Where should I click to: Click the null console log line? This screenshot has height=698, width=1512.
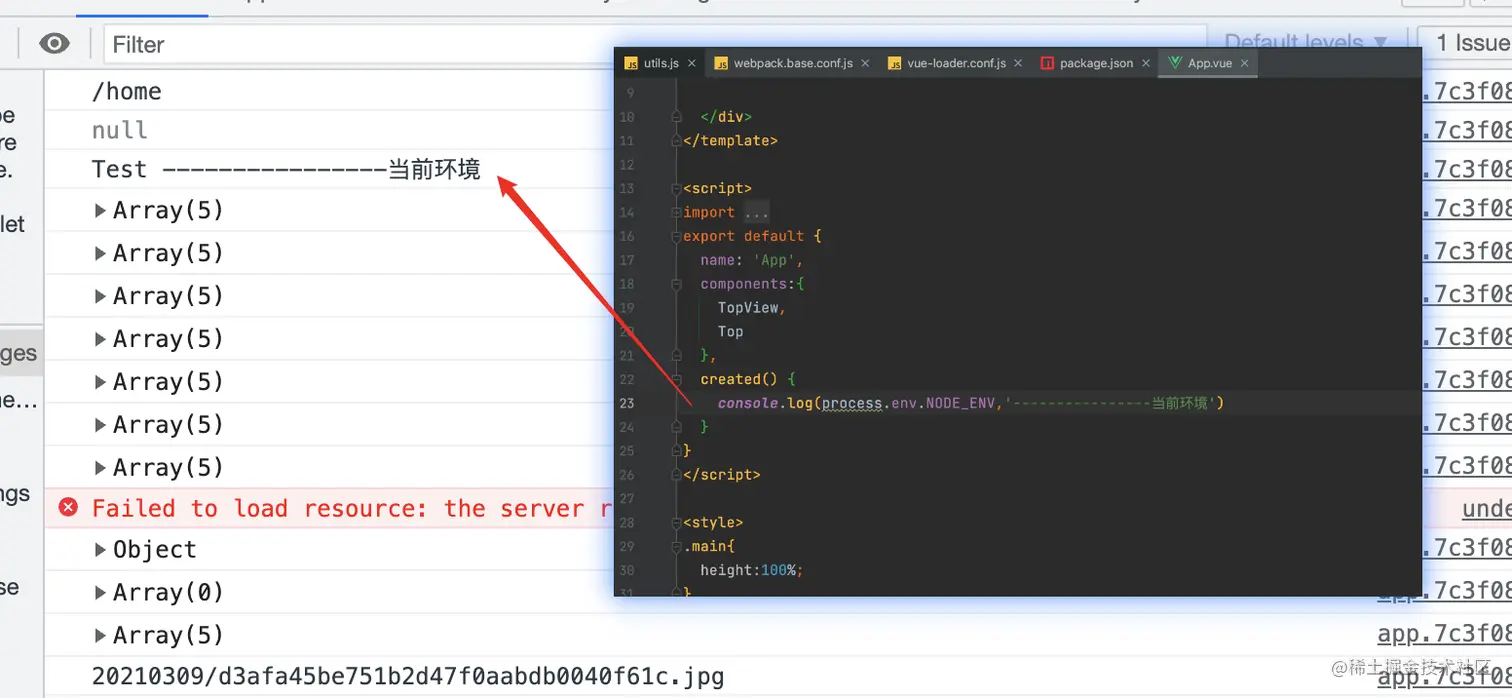pos(120,130)
